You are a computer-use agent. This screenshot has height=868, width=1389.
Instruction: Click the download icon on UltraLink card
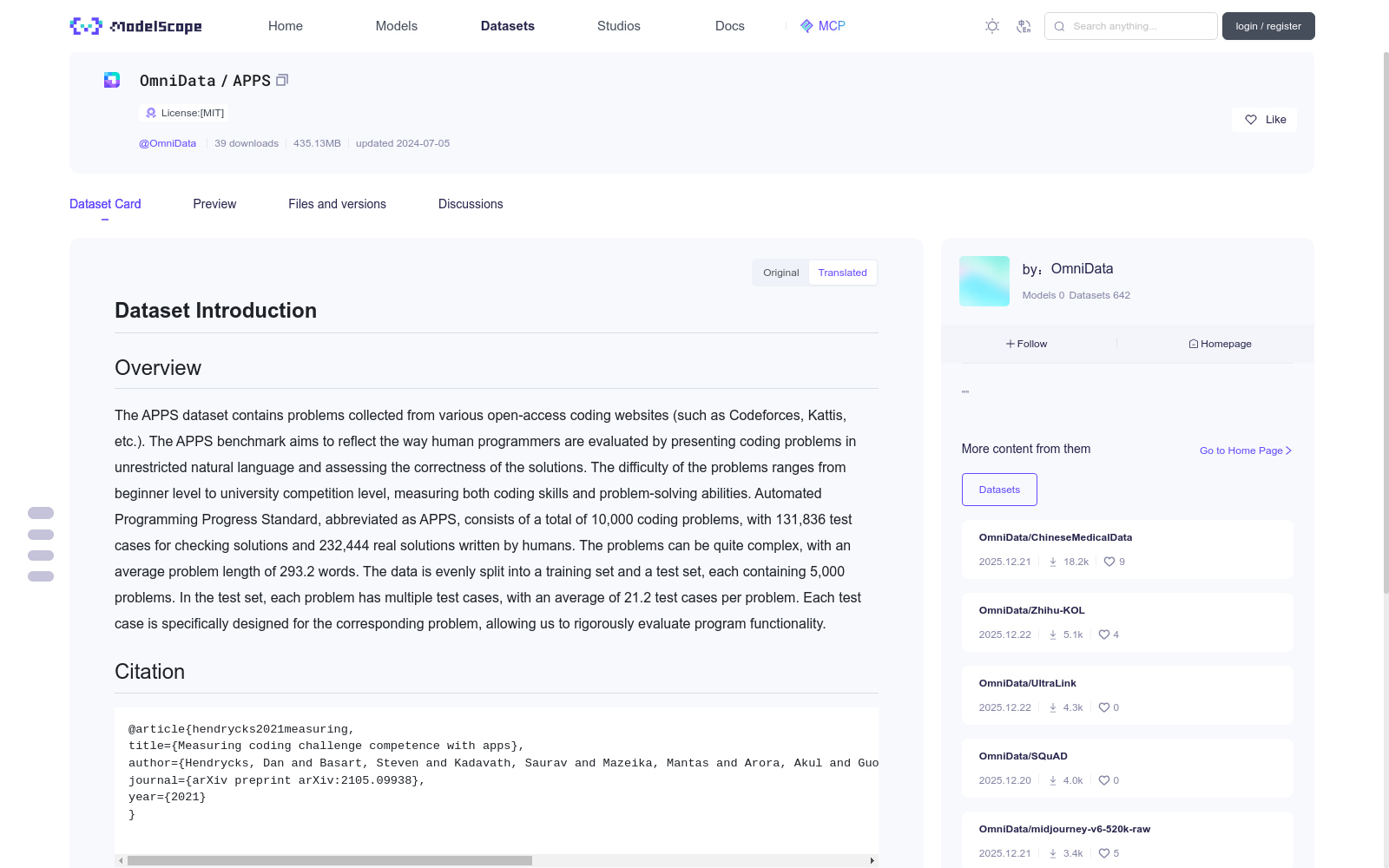click(x=1053, y=707)
